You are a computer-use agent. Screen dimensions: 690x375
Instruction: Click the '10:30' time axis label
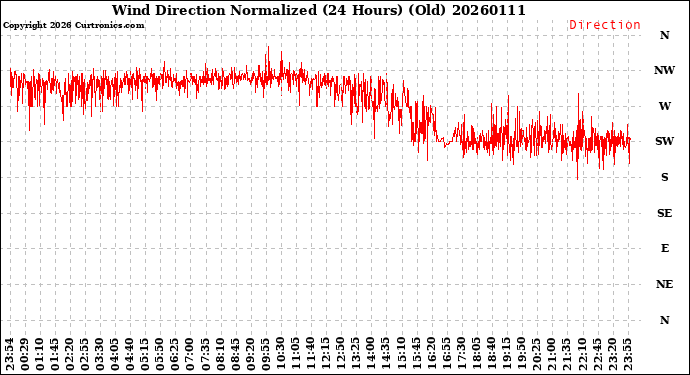[281, 354]
